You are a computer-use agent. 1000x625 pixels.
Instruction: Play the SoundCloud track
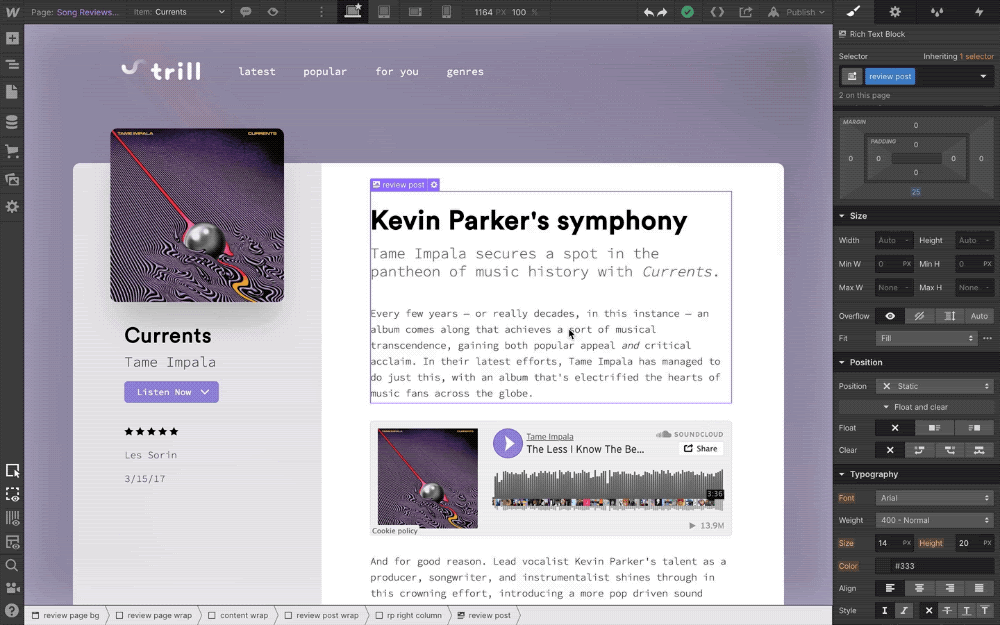coord(508,443)
